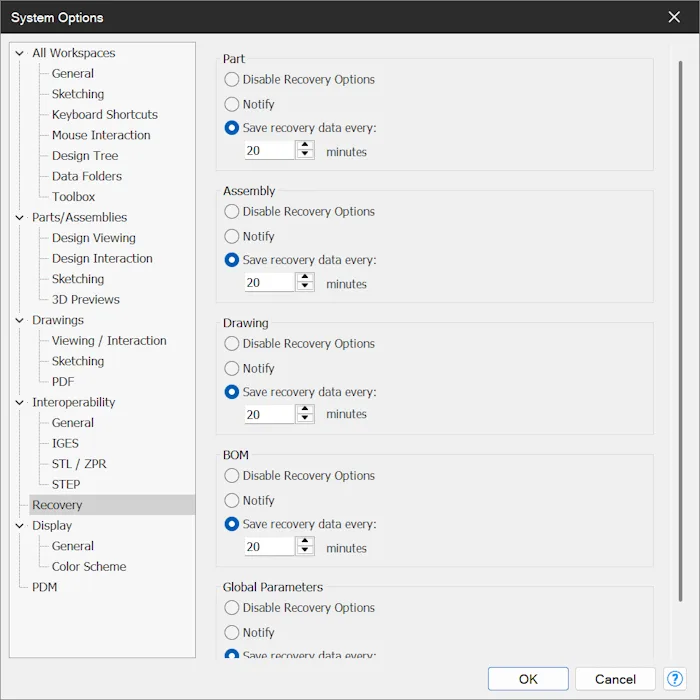This screenshot has height=700, width=700.
Task: Decrease Part recovery minutes with down arrow
Action: tap(305, 154)
